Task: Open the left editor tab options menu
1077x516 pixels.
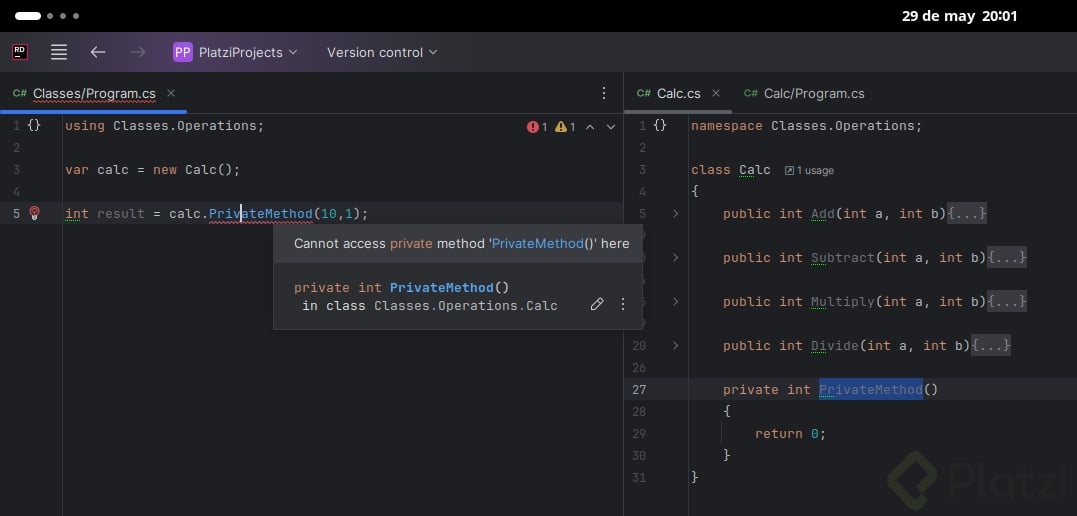Action: tap(603, 93)
